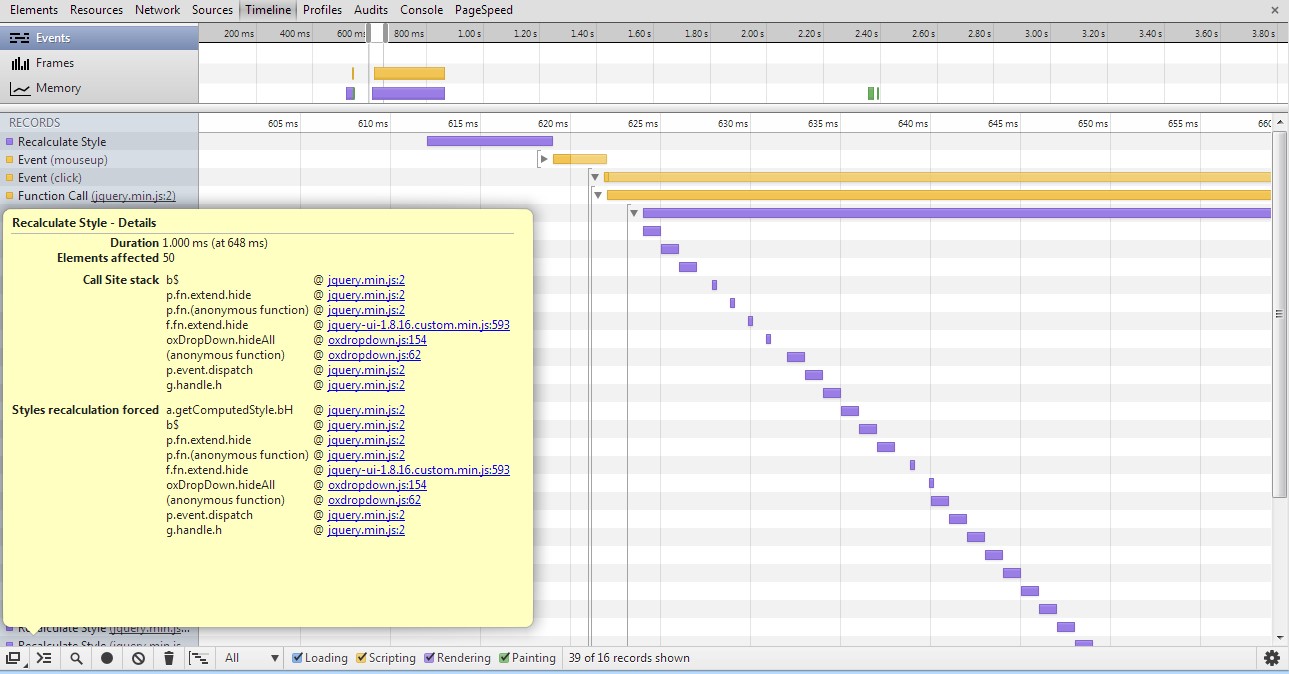Open DevTools settings gear
1289x674 pixels.
tap(1272, 658)
